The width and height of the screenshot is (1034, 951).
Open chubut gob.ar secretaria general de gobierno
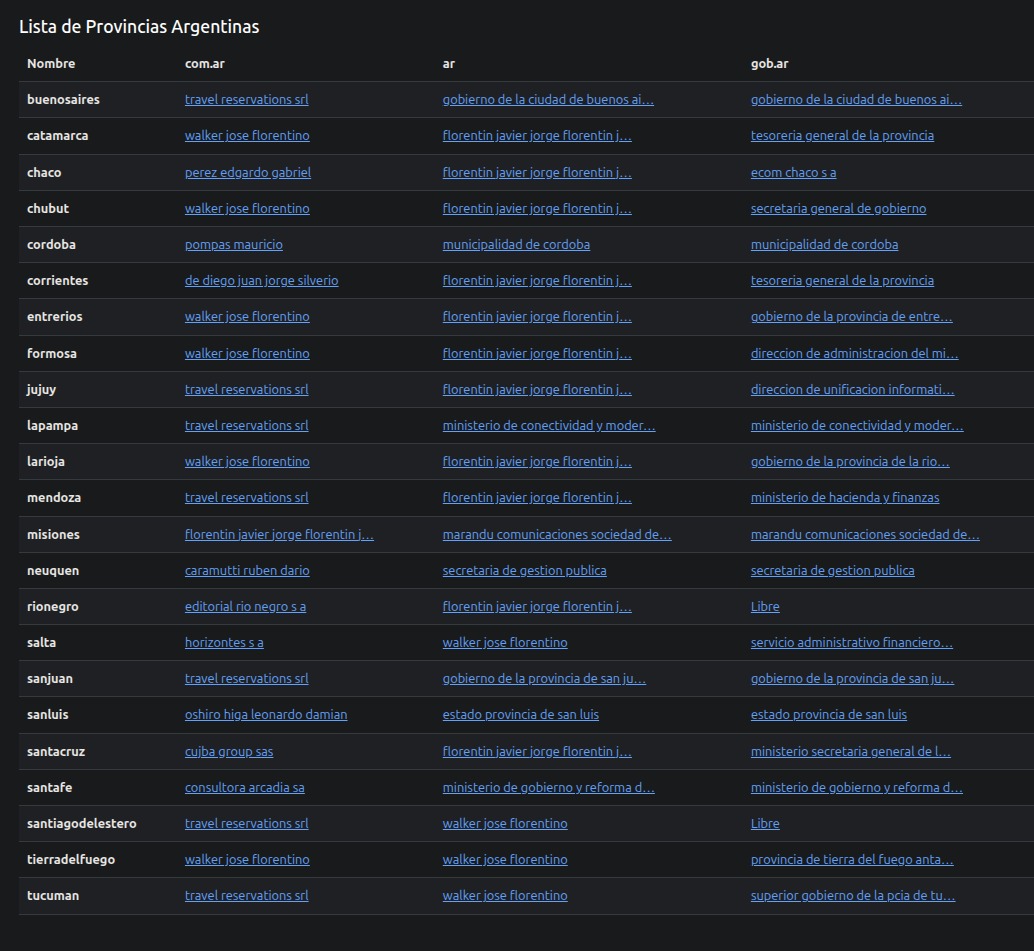tap(838, 208)
